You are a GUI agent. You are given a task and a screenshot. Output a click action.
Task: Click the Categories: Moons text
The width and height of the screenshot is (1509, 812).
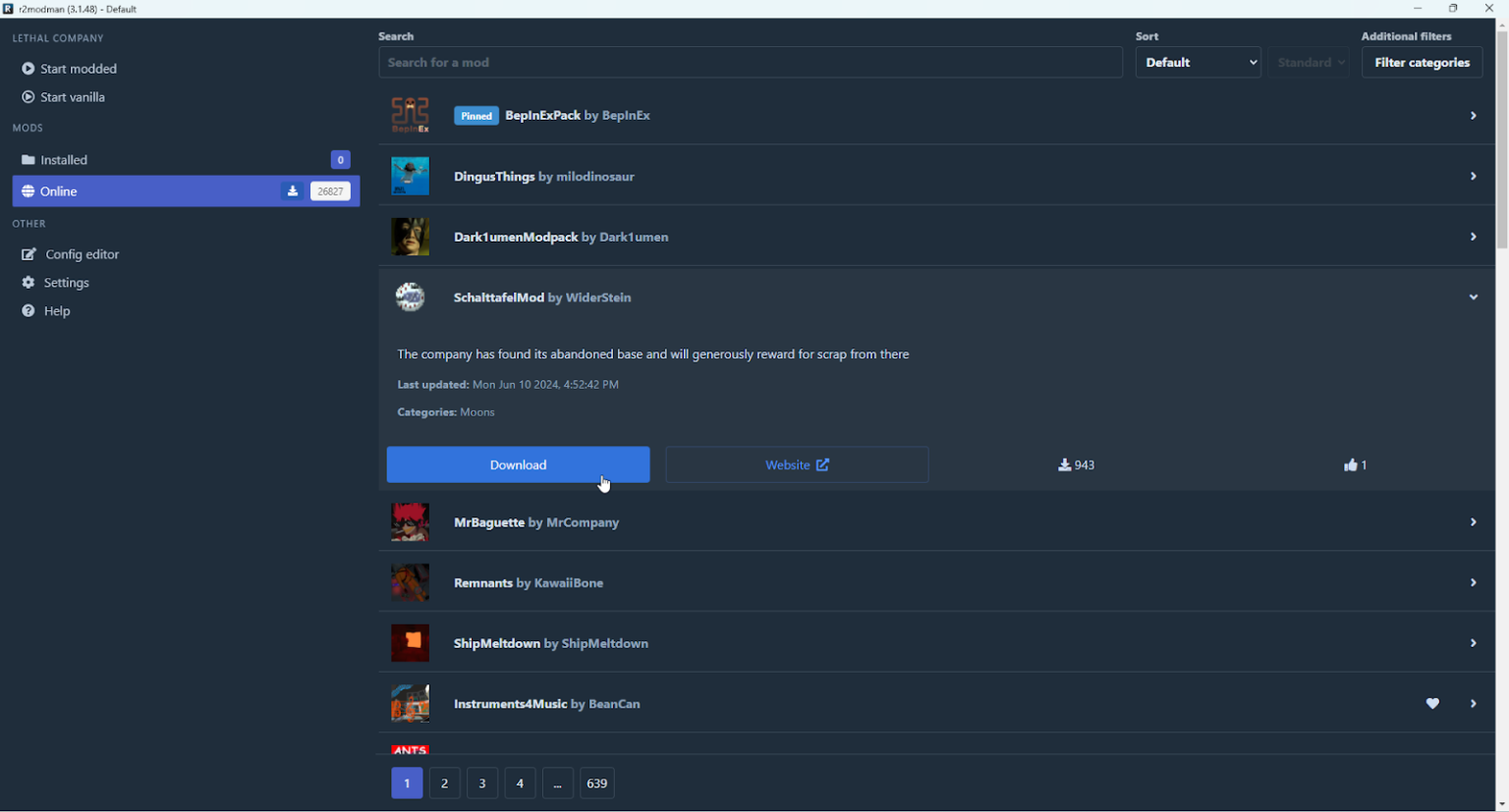pyautogui.click(x=446, y=412)
